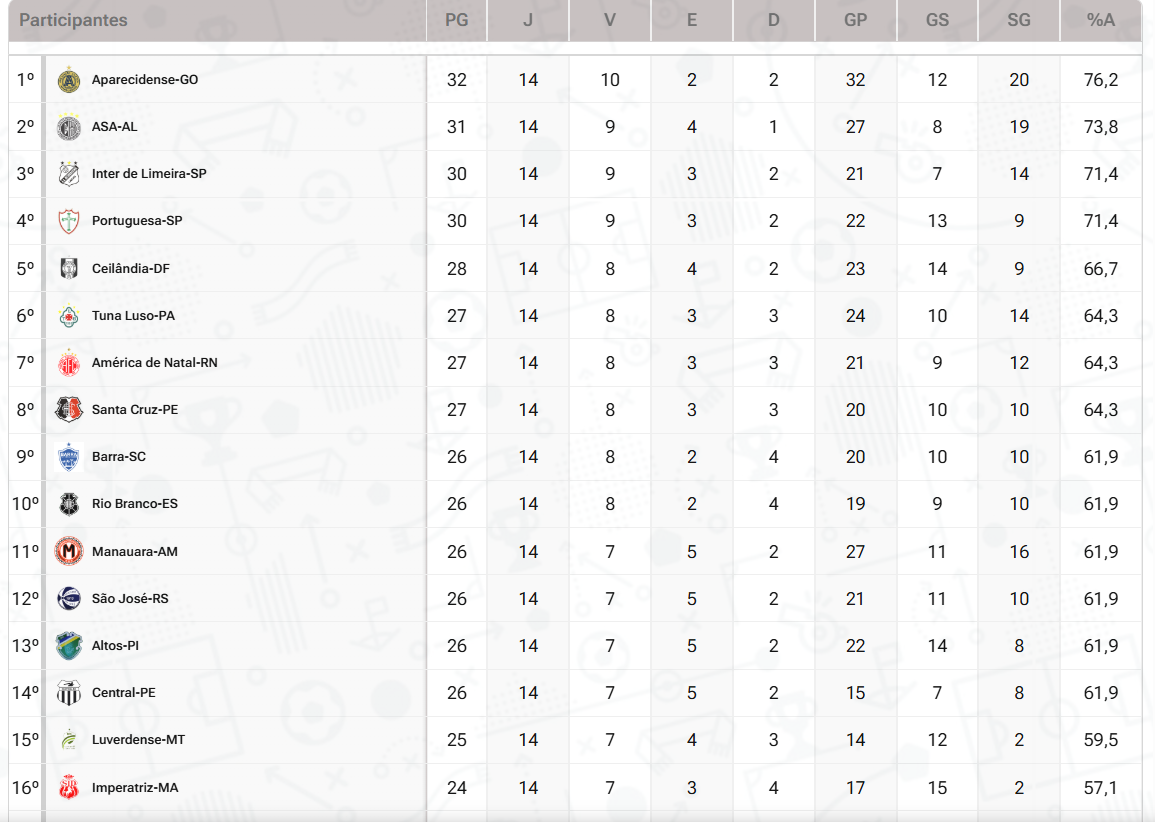
Task: Open the Inter de Limeira-SP team link
Action: (149, 174)
